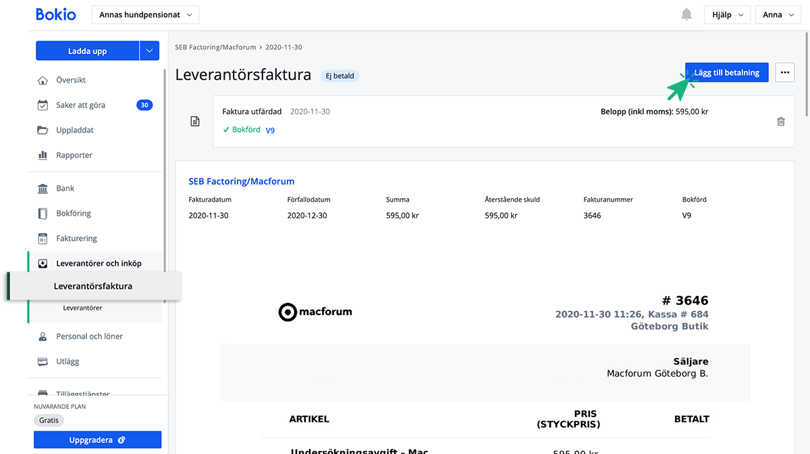The image size is (810, 454).
Task: Click the Uppgradera button
Action: [x=97, y=439]
